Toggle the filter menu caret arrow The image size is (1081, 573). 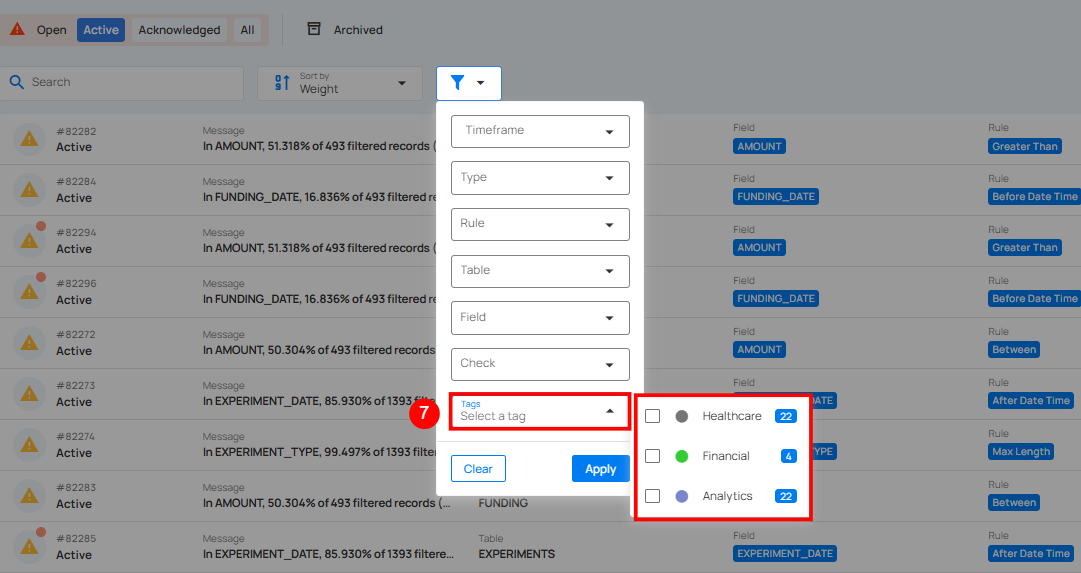click(x=481, y=83)
